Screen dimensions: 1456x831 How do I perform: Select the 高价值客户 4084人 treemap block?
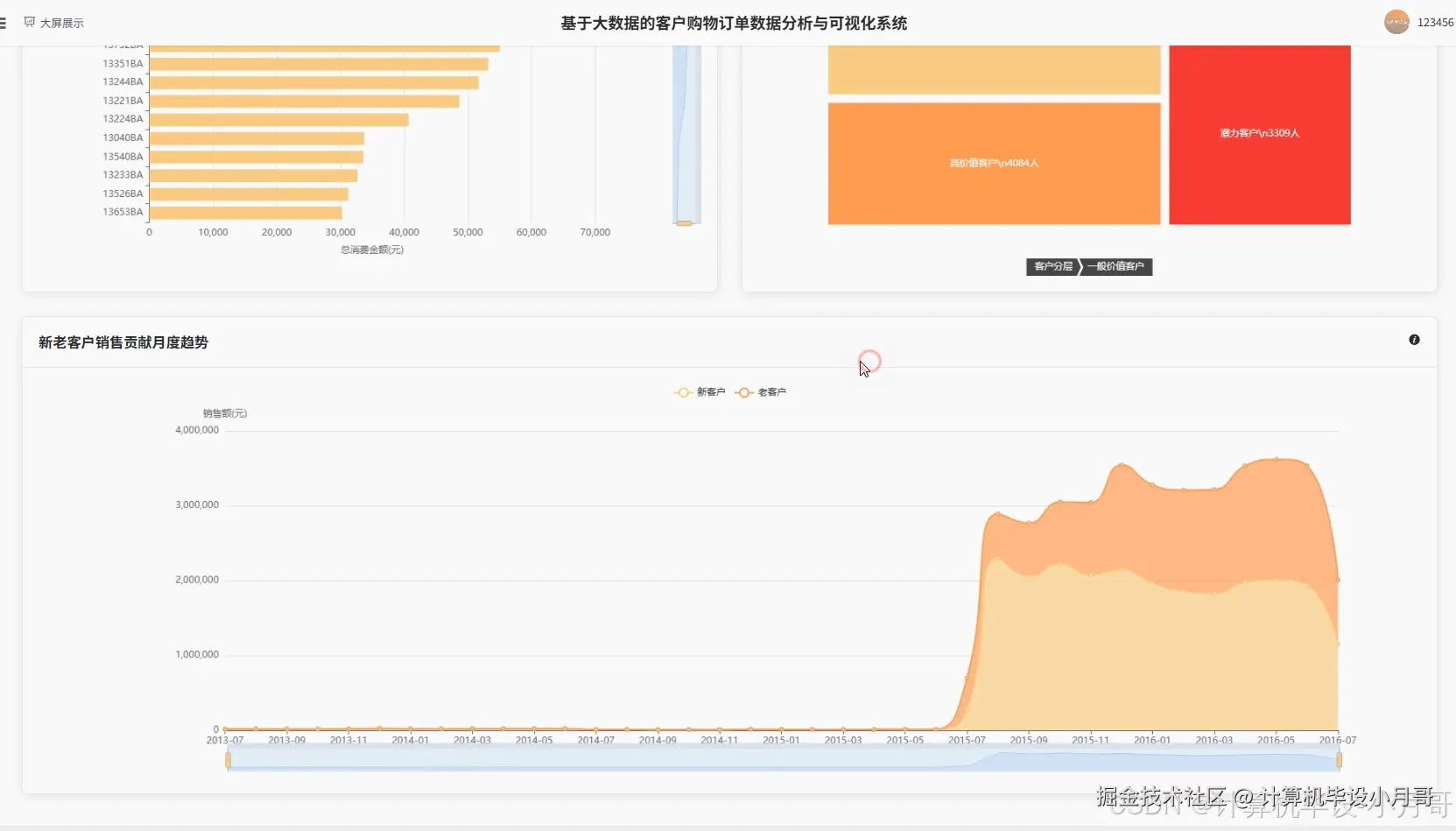point(994,164)
